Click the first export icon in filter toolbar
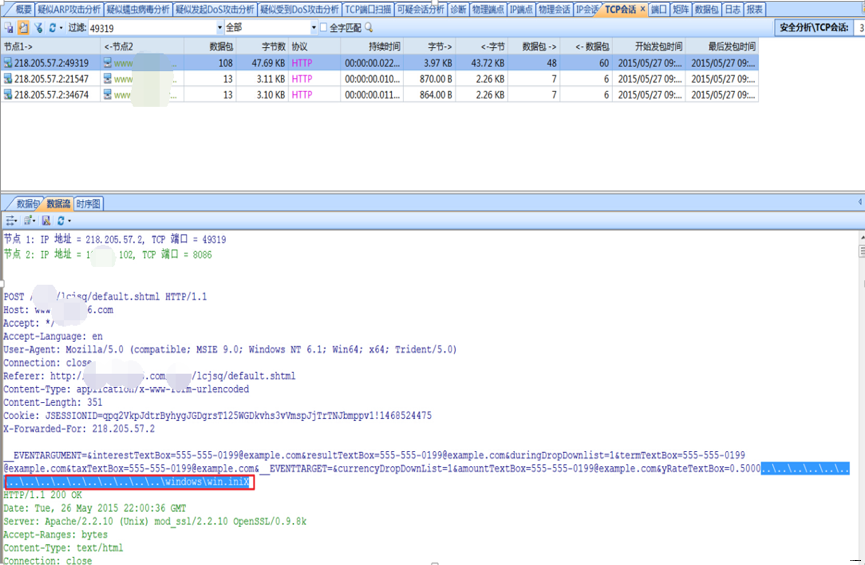Screen dimensions: 865x565 point(9,28)
